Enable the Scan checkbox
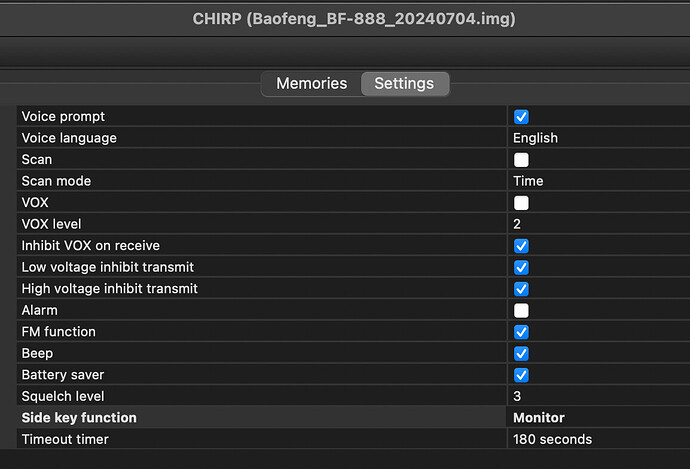The image size is (690, 469). point(521,160)
